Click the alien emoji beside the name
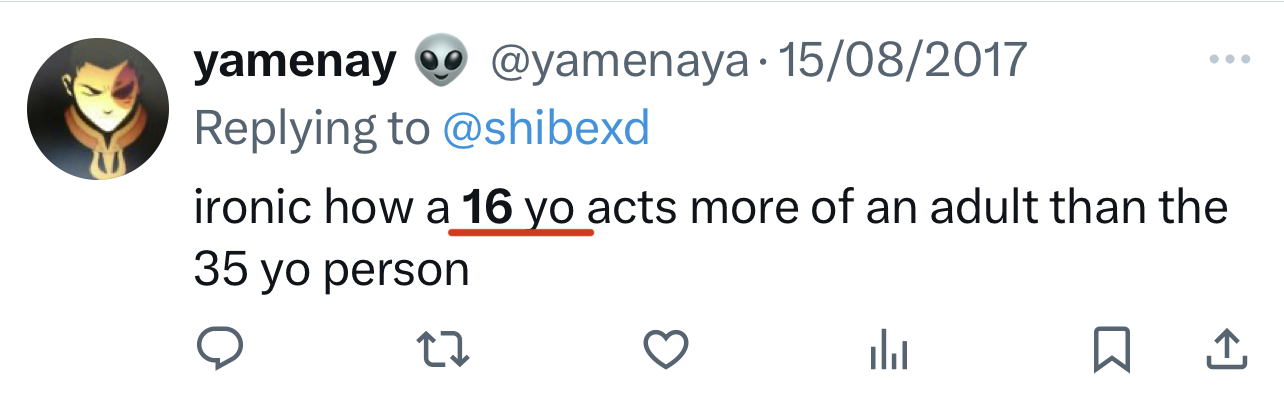Image resolution: width=1284 pixels, height=413 pixels. (x=443, y=63)
